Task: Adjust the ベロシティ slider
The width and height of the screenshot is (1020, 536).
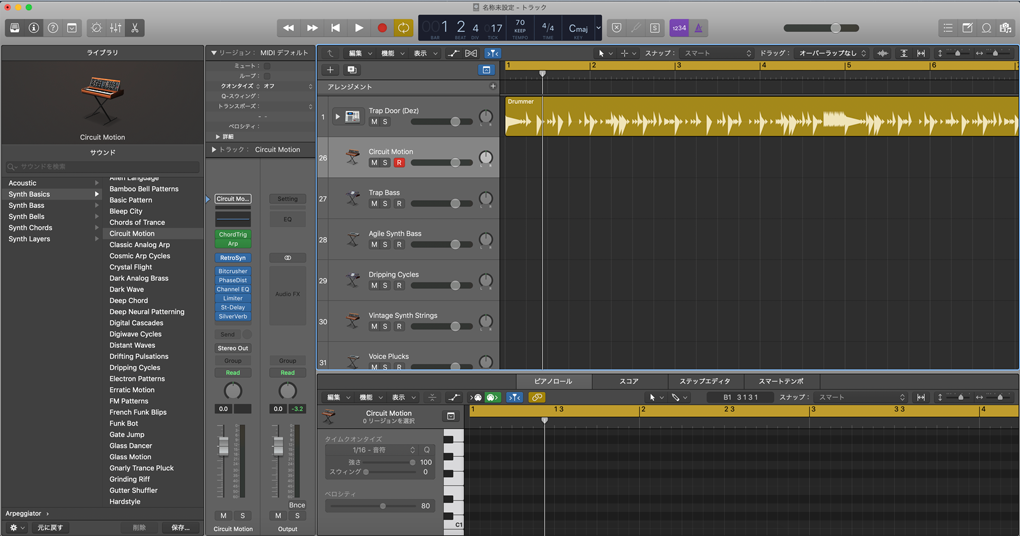Action: click(x=373, y=505)
